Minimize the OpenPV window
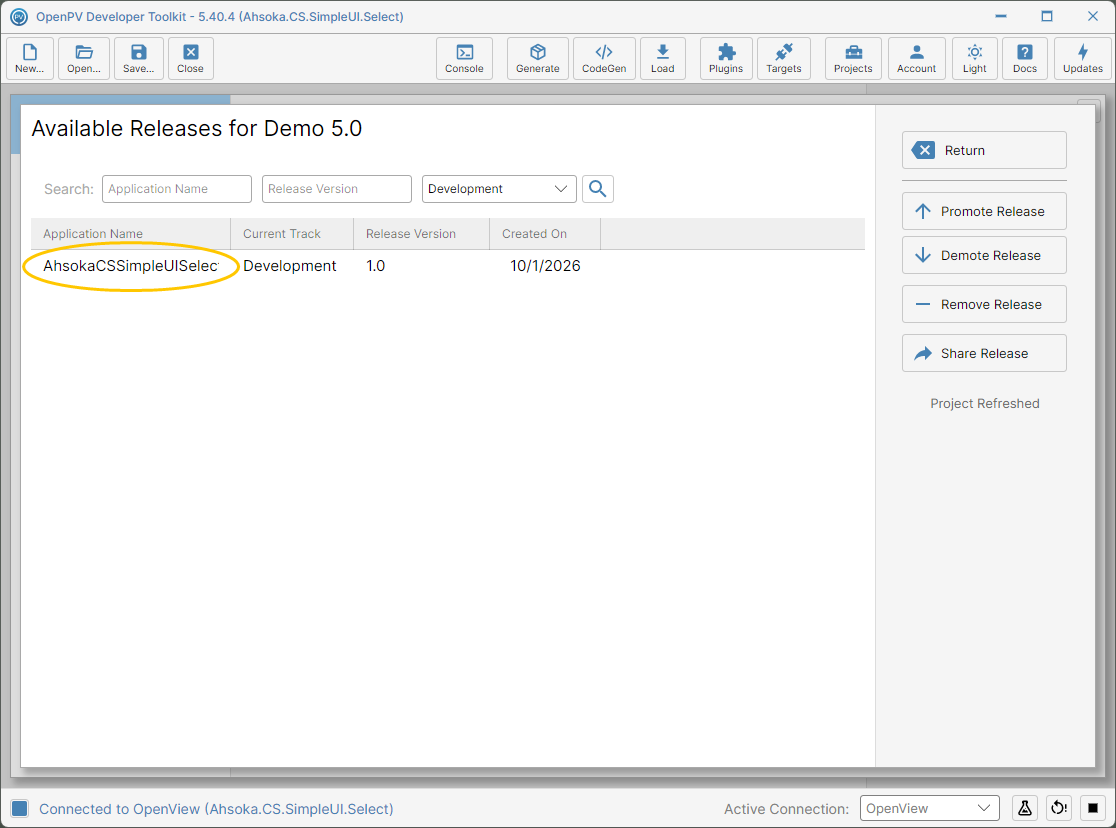 pos(1001,16)
